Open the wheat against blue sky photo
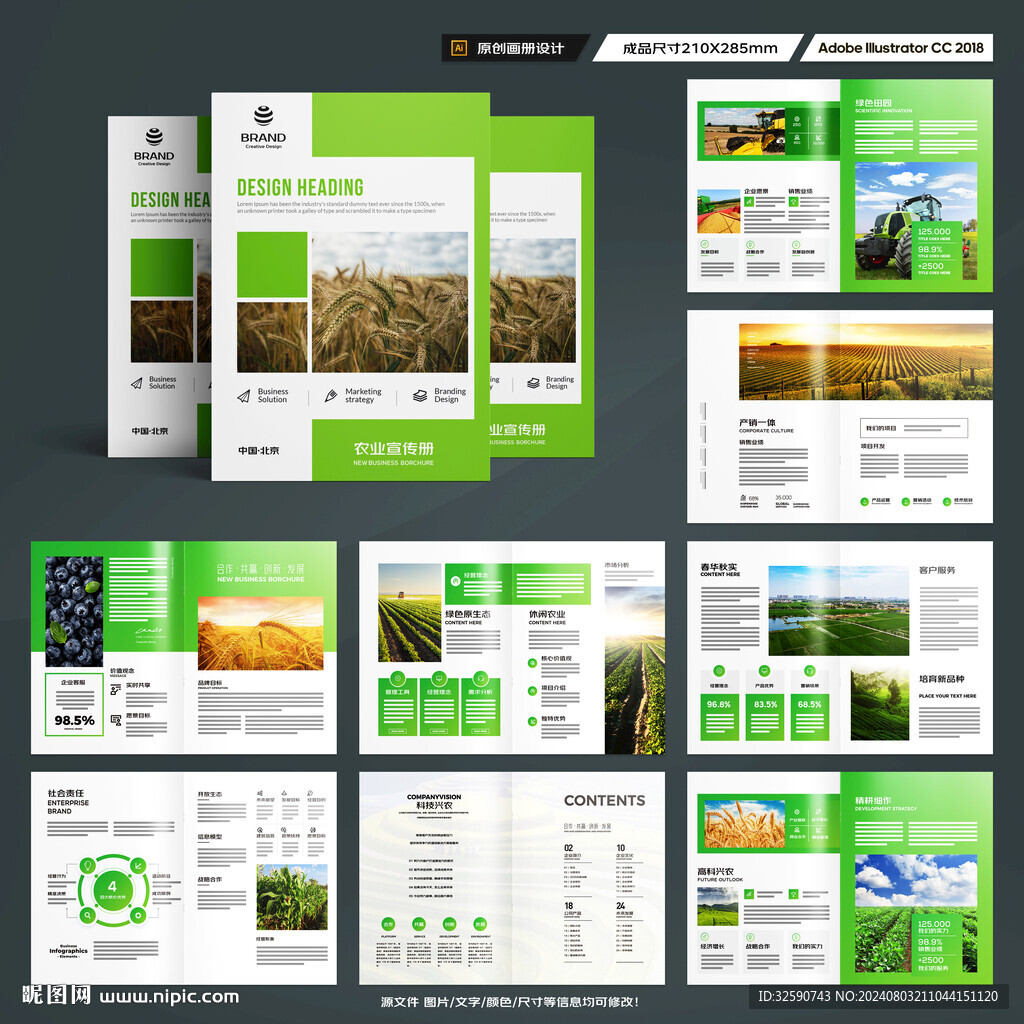 tap(744, 824)
